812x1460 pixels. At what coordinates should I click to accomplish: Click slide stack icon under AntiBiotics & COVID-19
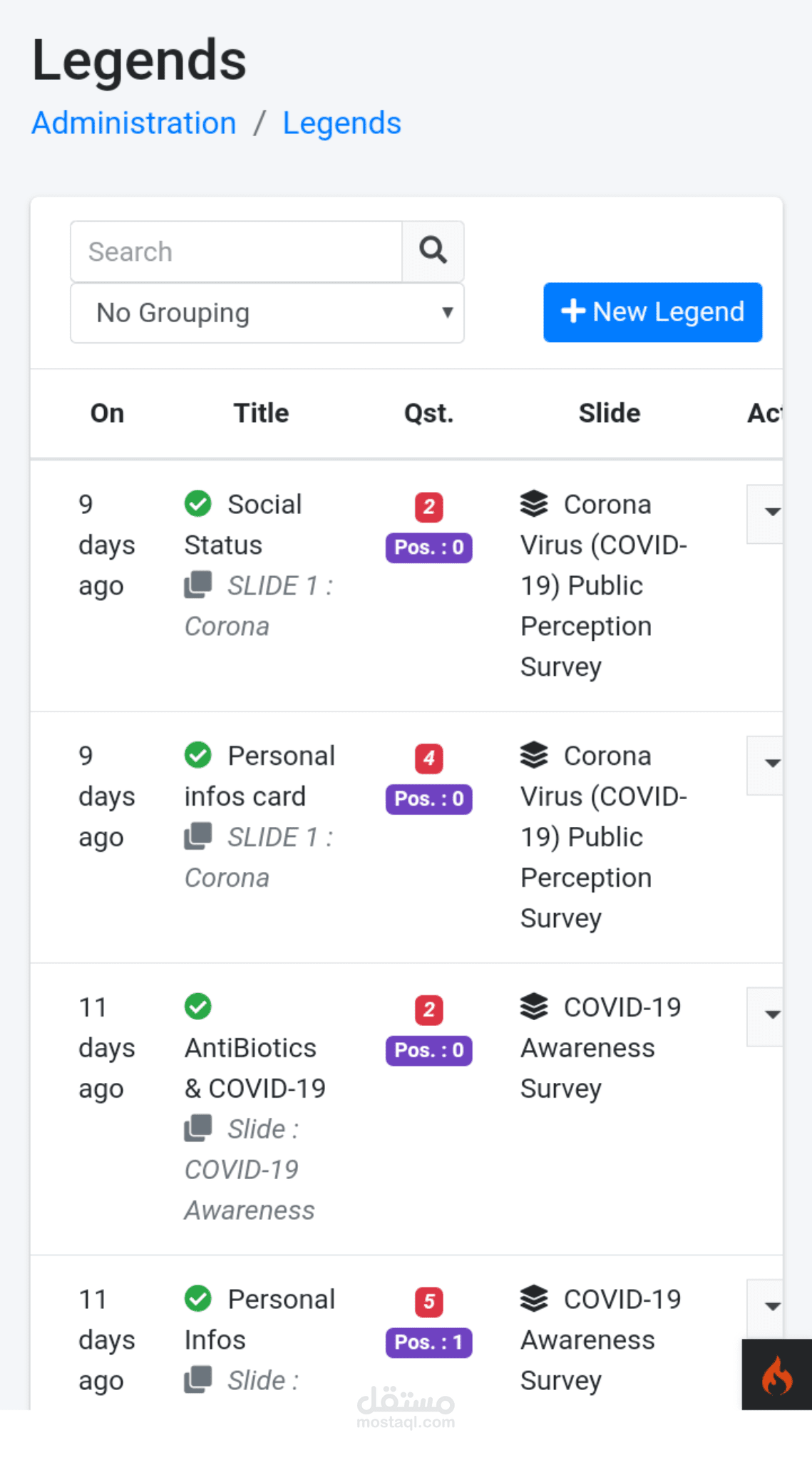coord(198,1129)
